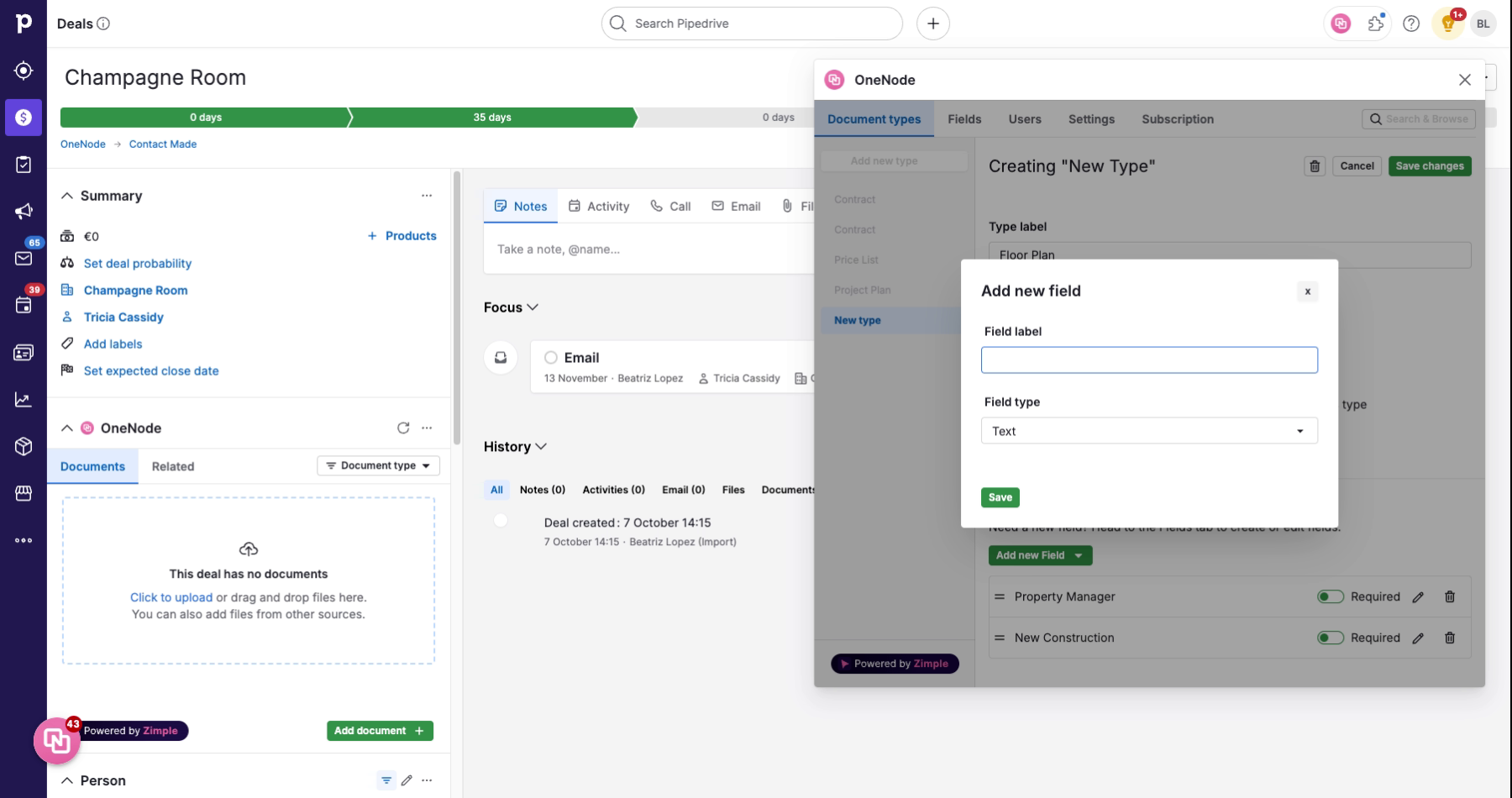Viewport: 1512px width, 798px height.
Task: Switch to the Related tab
Action: 173,466
